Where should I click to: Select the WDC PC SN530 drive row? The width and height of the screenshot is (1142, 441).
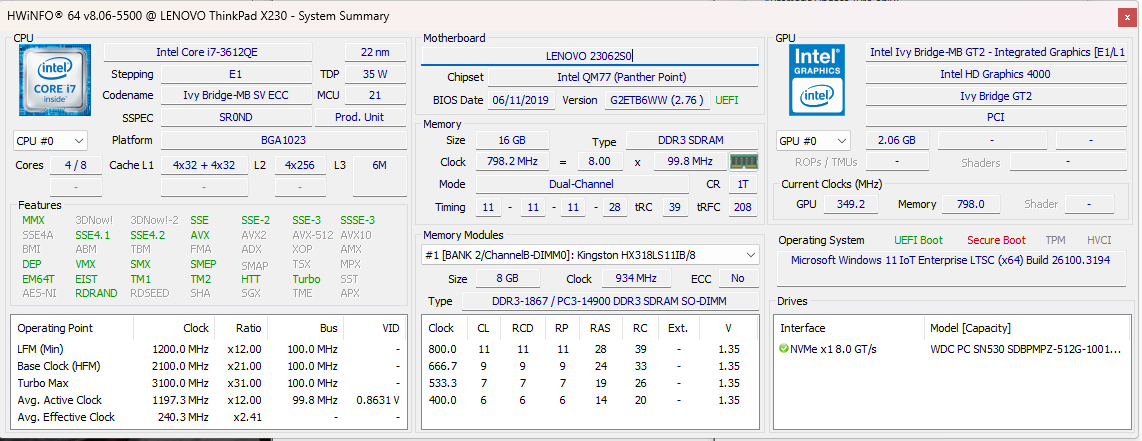coord(951,349)
